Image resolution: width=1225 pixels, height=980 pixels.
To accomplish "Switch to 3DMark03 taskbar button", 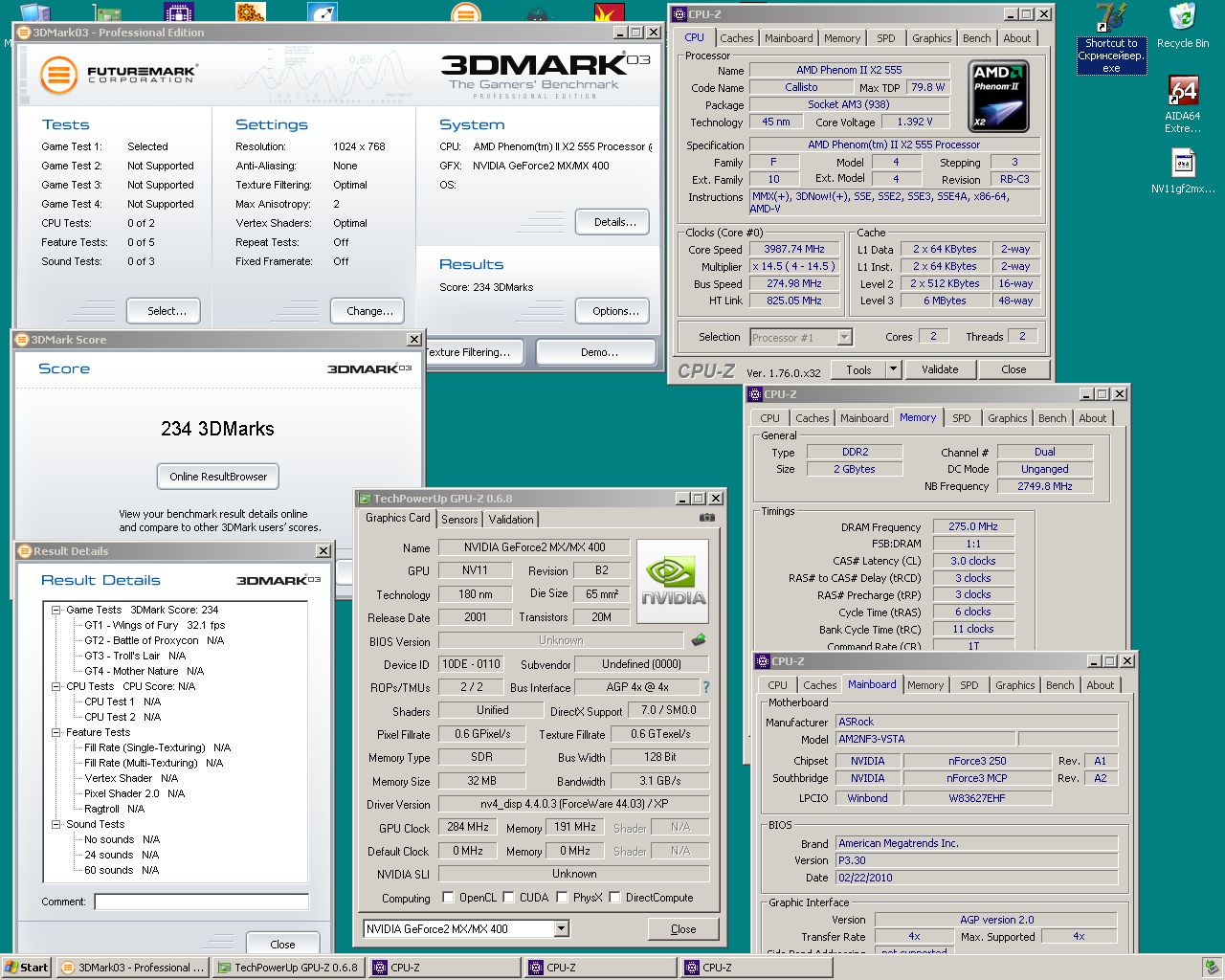I will 132,968.
